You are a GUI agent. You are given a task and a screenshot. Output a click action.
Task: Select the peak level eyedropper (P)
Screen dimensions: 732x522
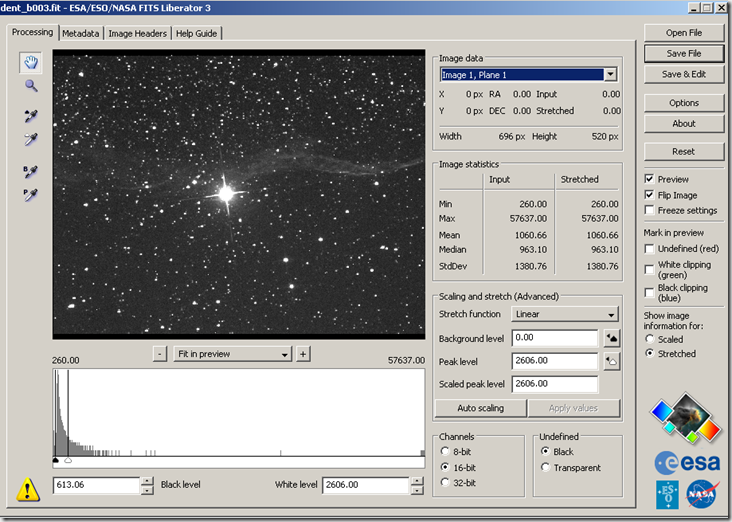(30, 195)
